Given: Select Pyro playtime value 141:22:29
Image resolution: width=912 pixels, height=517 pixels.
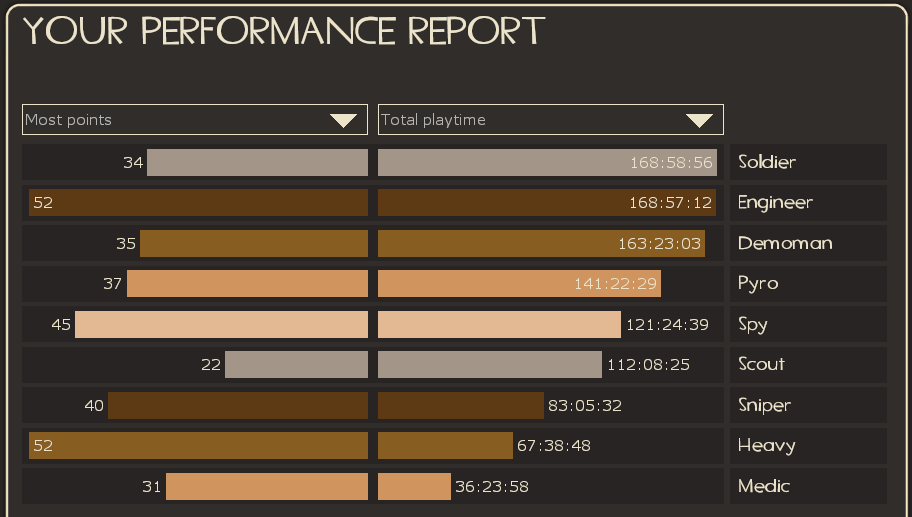Looking at the screenshot, I should click(615, 284).
